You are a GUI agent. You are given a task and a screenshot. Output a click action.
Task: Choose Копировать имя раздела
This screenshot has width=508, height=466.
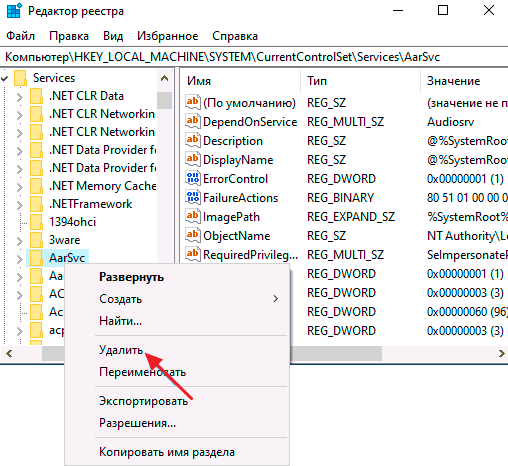click(177, 452)
